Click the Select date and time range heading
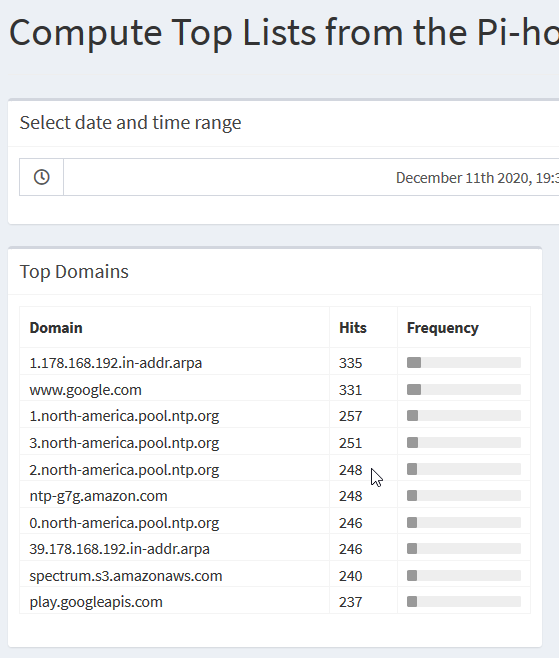This screenshot has height=658, width=559. [x=130, y=123]
